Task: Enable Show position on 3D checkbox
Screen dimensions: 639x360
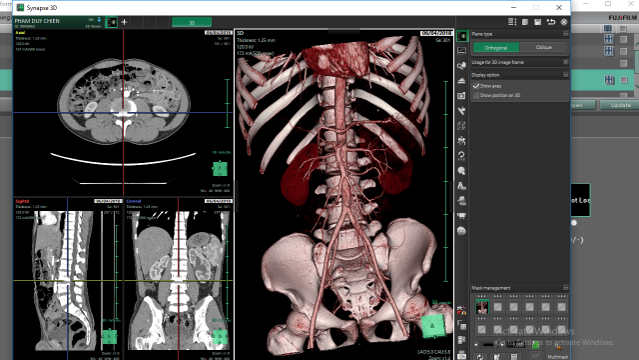Action: point(476,95)
